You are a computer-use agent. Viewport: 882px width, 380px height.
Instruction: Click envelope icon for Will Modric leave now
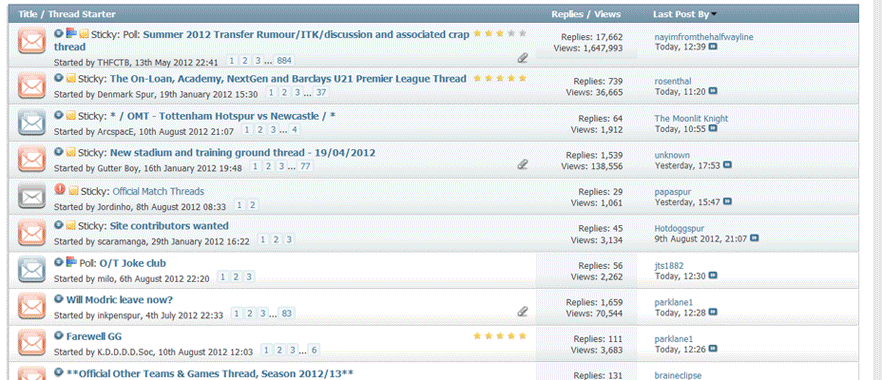click(32, 305)
